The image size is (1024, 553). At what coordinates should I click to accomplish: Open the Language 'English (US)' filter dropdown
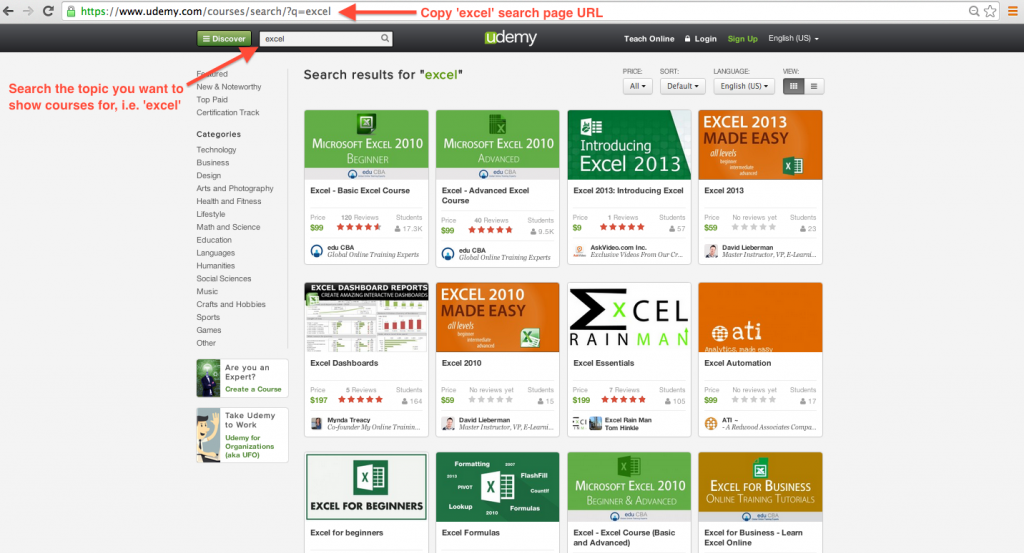tap(744, 86)
